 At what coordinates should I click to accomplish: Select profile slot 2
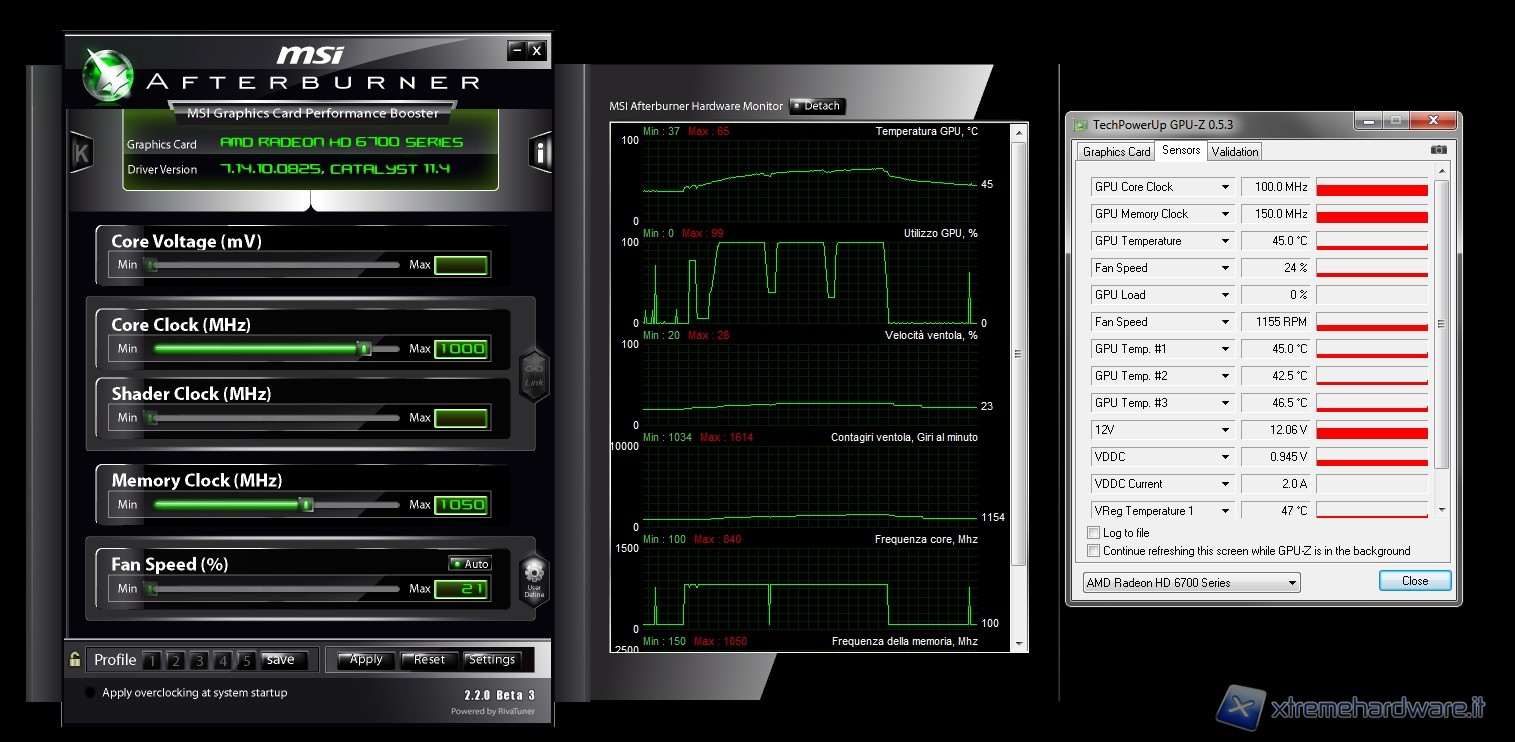pos(175,660)
